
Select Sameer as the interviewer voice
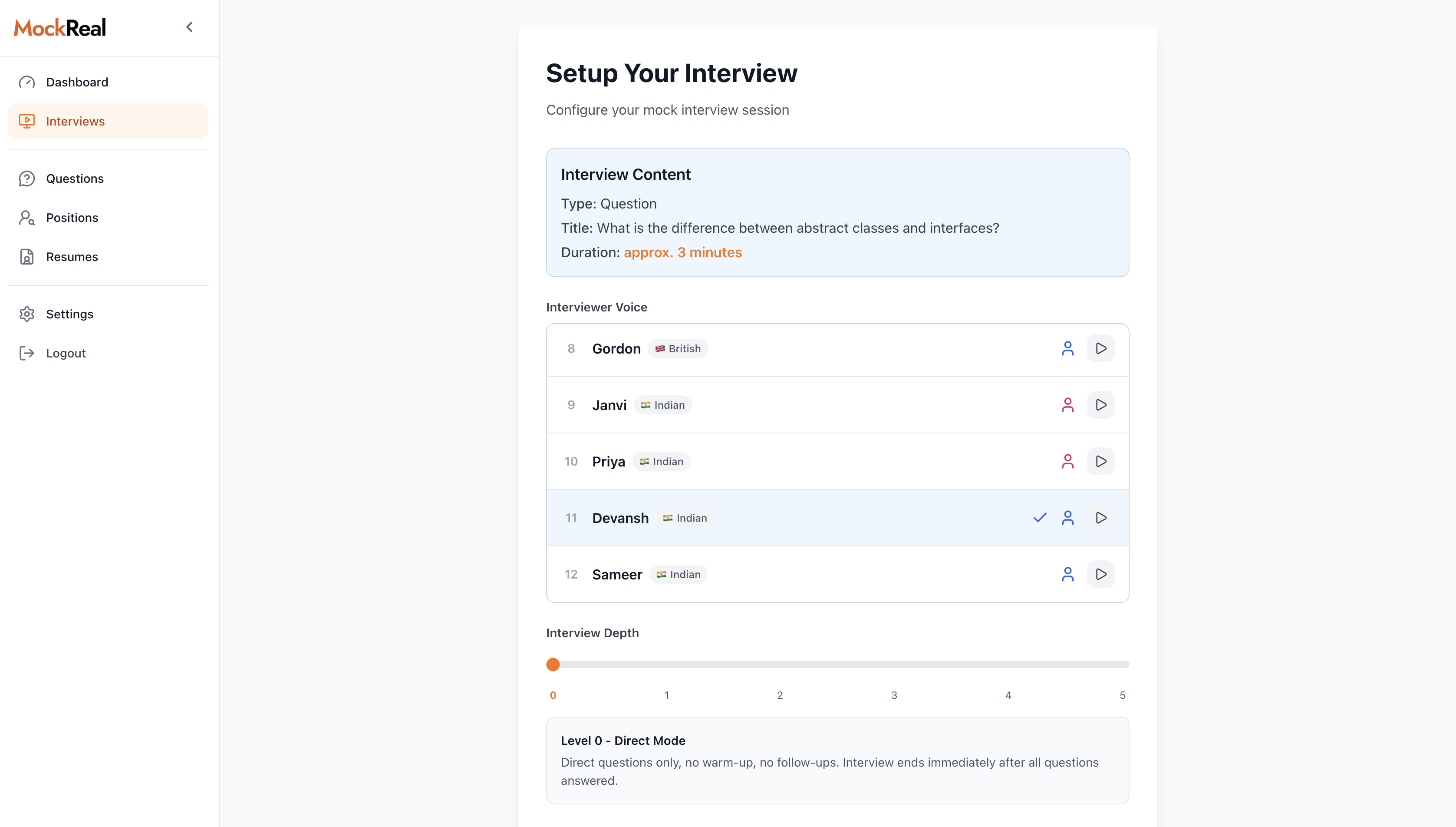coord(617,574)
